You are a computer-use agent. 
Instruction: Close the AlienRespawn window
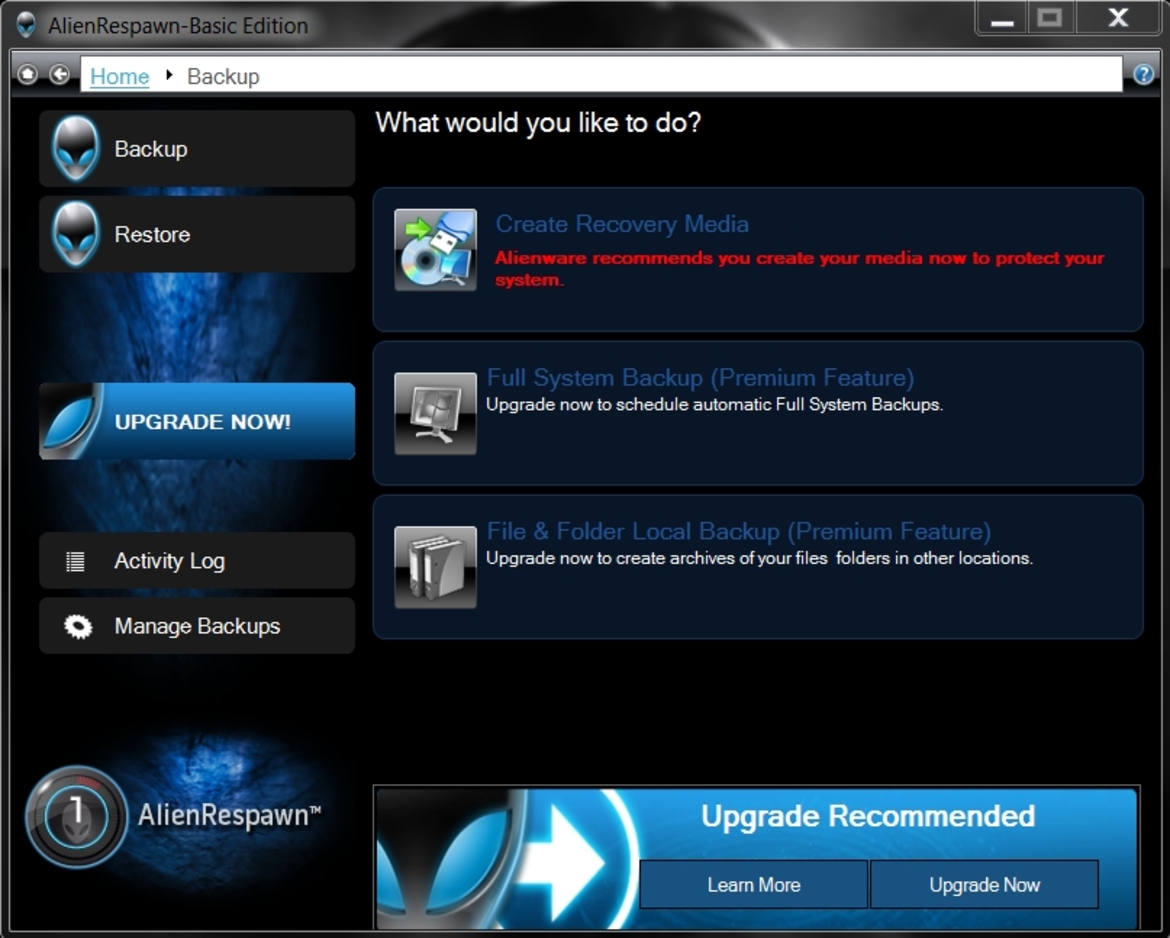pos(1118,18)
